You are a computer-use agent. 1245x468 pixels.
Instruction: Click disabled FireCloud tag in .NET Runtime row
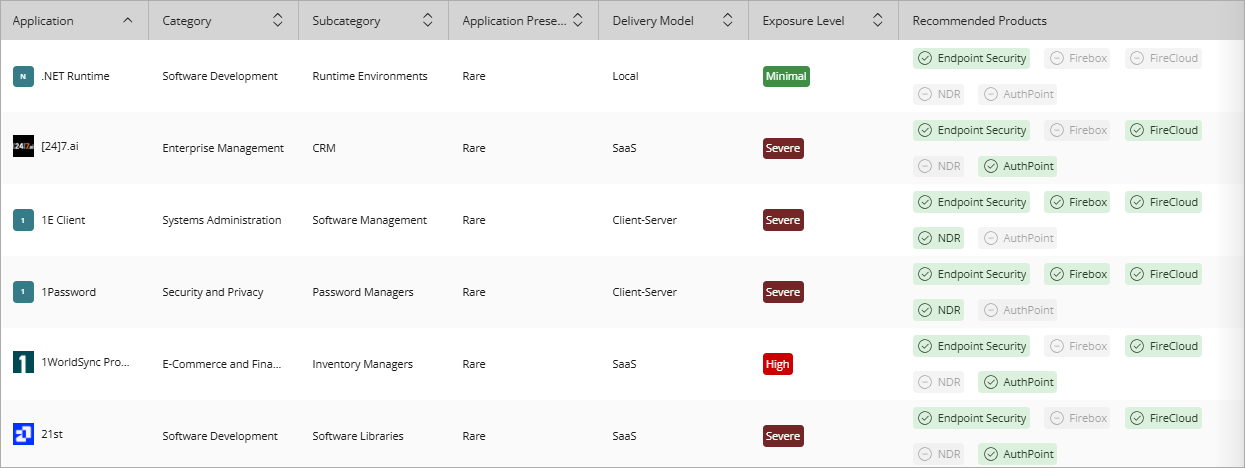[1163, 58]
